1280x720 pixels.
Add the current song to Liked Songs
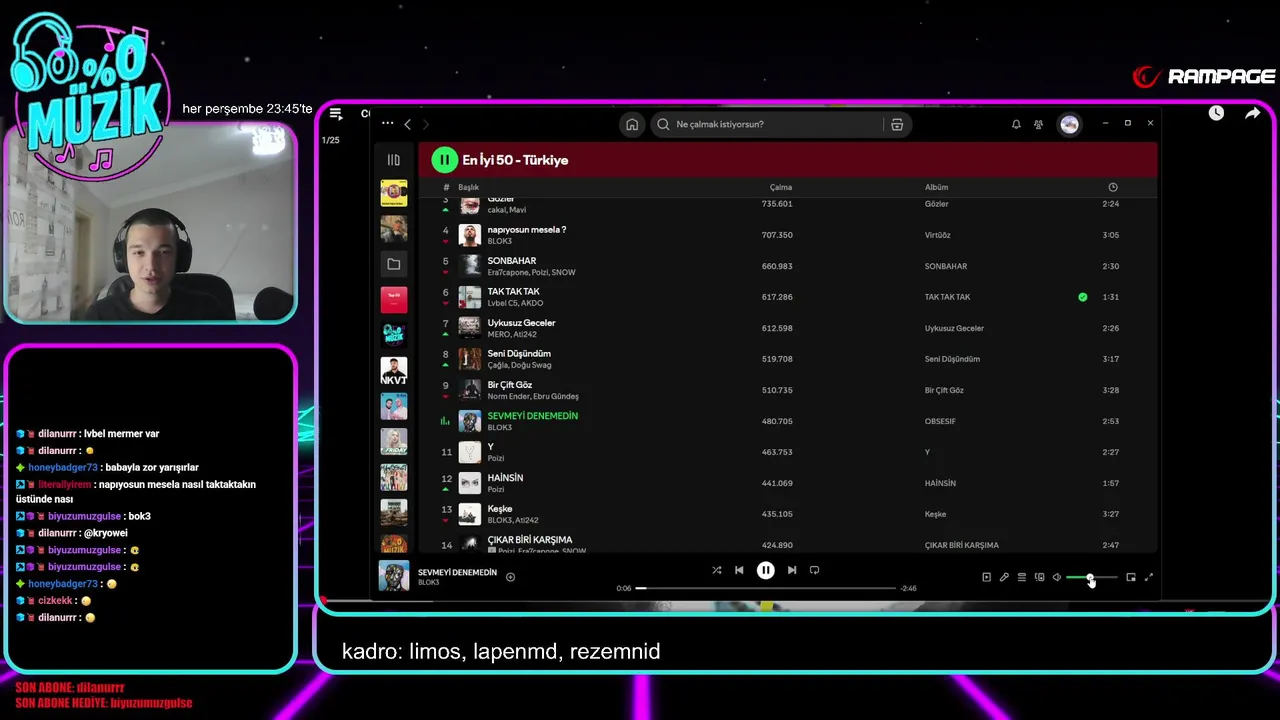click(510, 577)
